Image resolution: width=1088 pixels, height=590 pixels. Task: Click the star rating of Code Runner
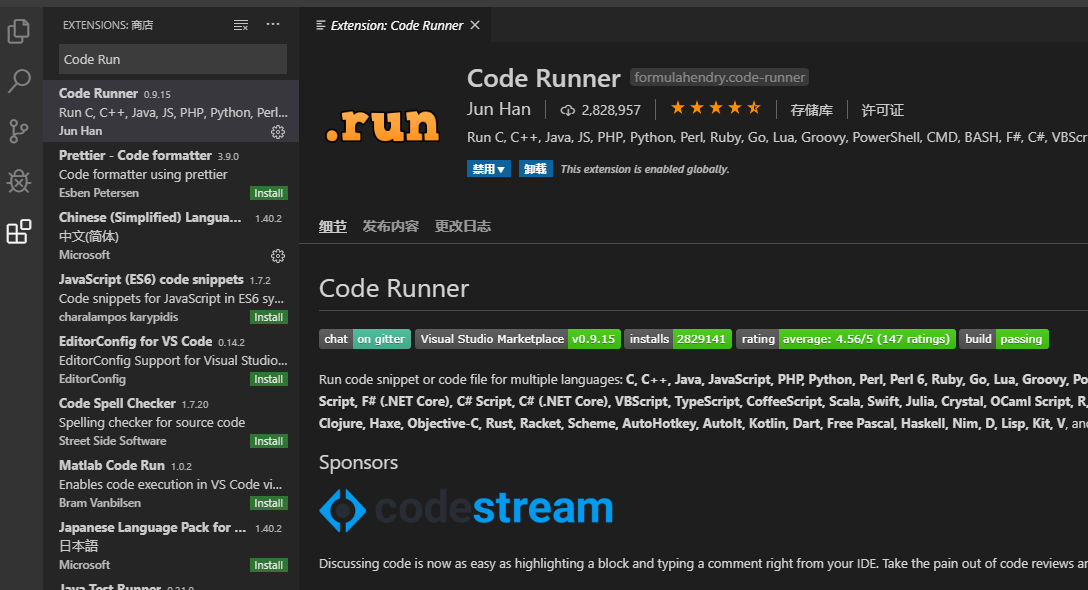tap(715, 108)
